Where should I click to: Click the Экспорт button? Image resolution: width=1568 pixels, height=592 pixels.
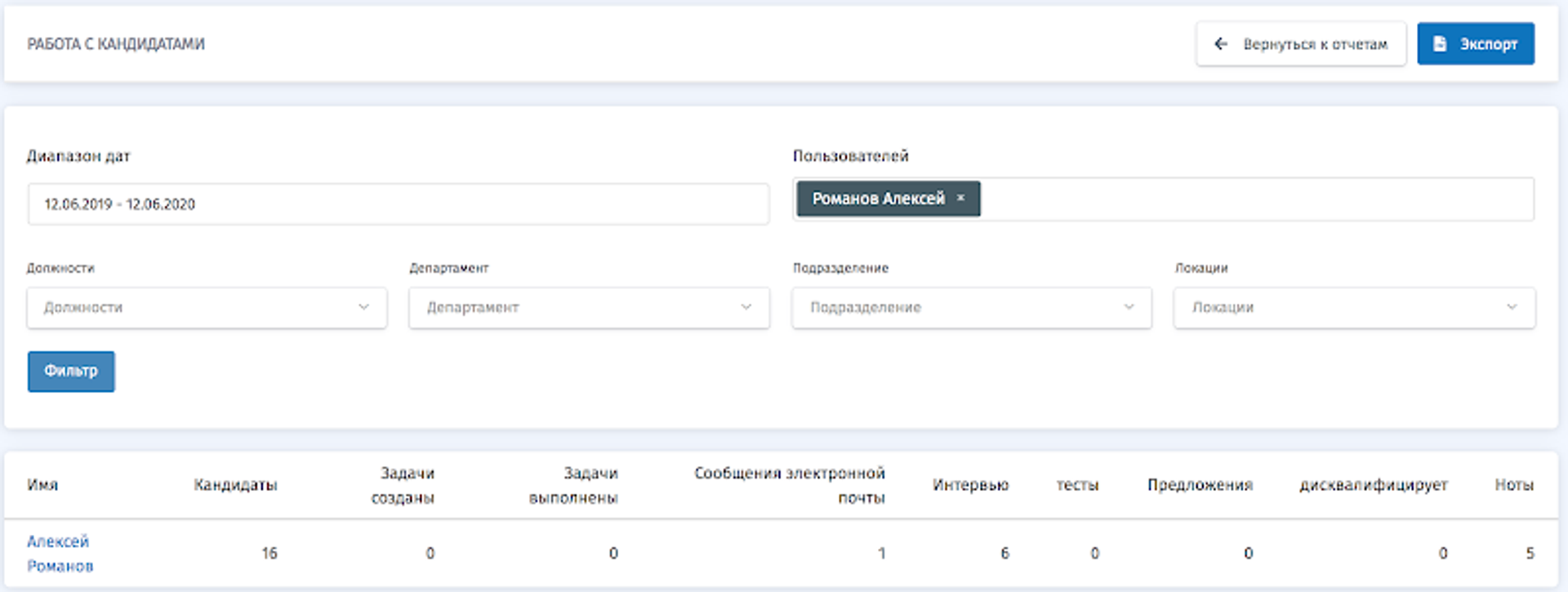pyautogui.click(x=1475, y=44)
